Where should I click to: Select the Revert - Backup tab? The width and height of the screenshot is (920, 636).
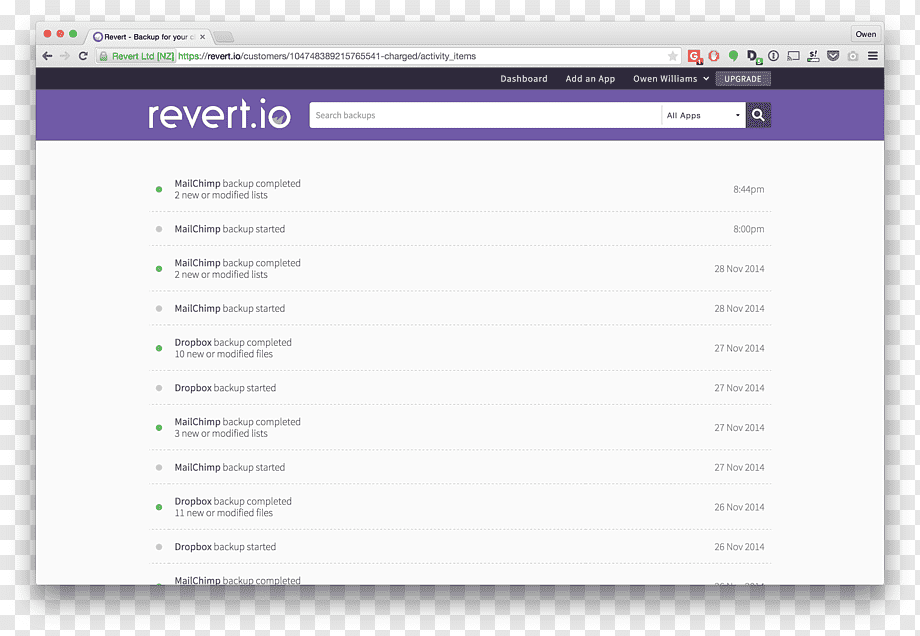pyautogui.click(x=147, y=36)
